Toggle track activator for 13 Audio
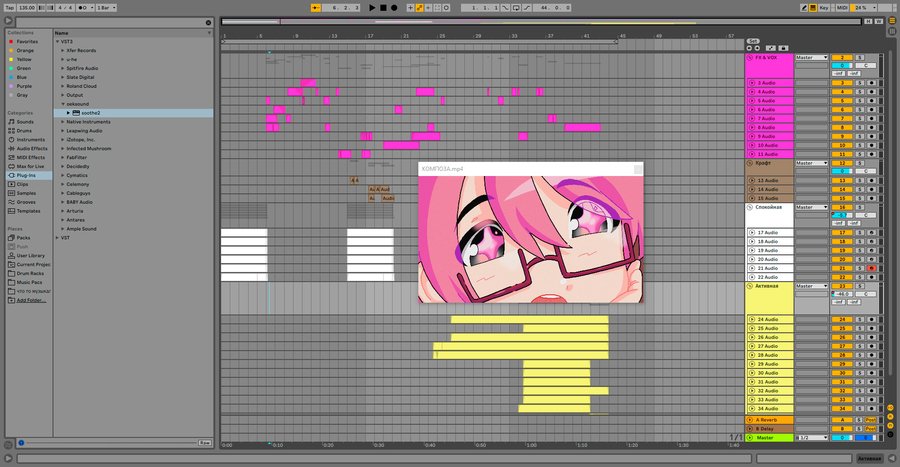This screenshot has width=900, height=467. pyautogui.click(x=842, y=180)
